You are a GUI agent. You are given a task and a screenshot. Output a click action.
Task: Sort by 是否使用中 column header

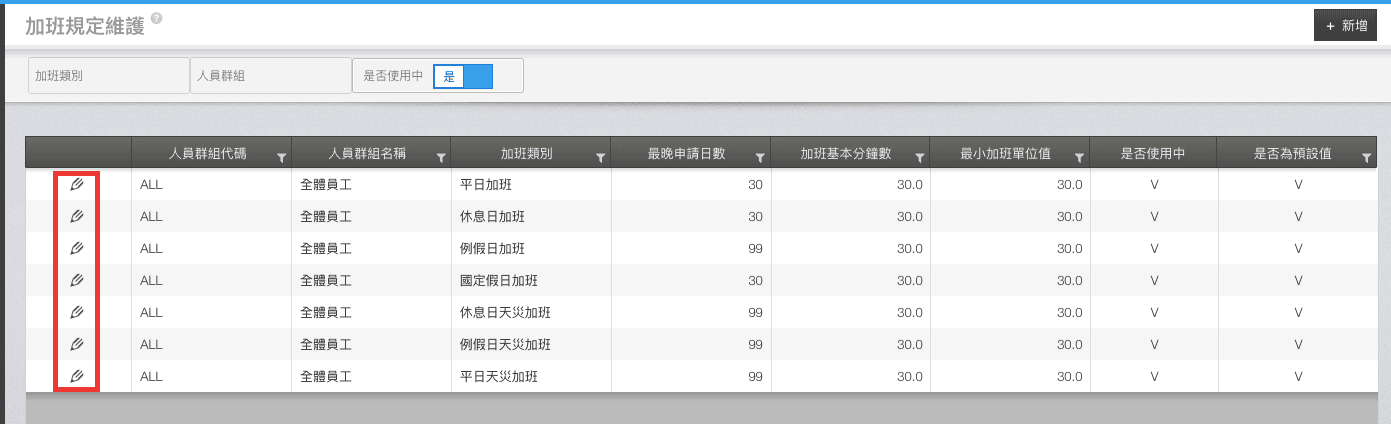1153,155
